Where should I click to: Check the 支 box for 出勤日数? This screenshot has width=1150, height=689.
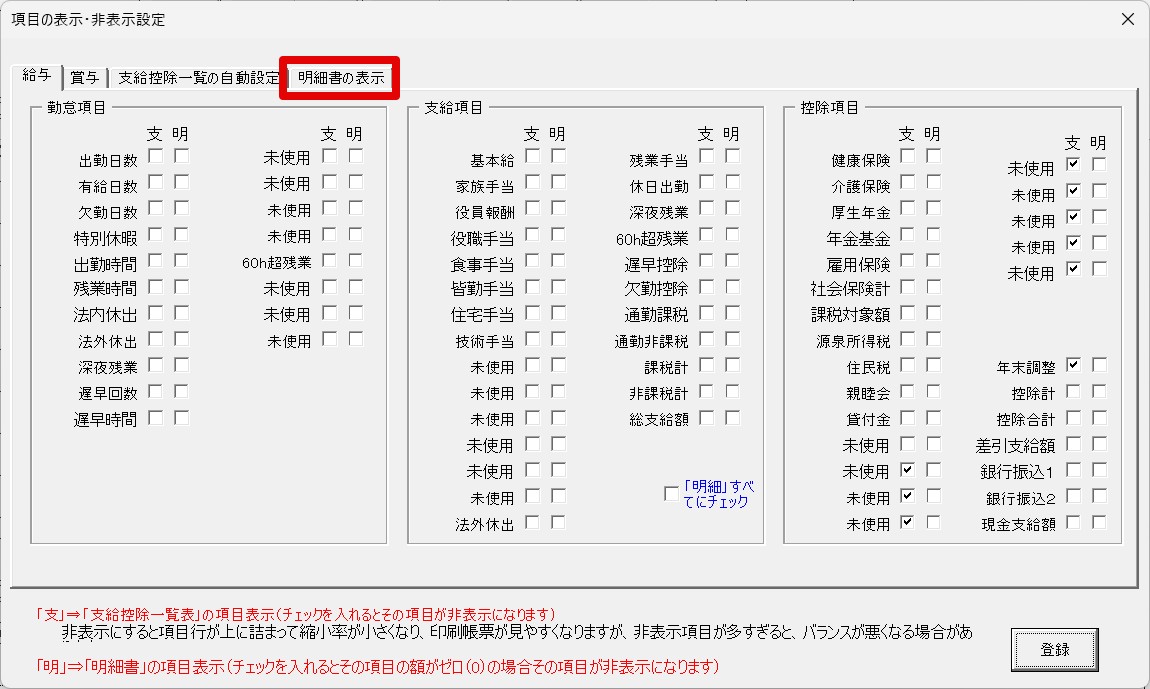point(155,156)
